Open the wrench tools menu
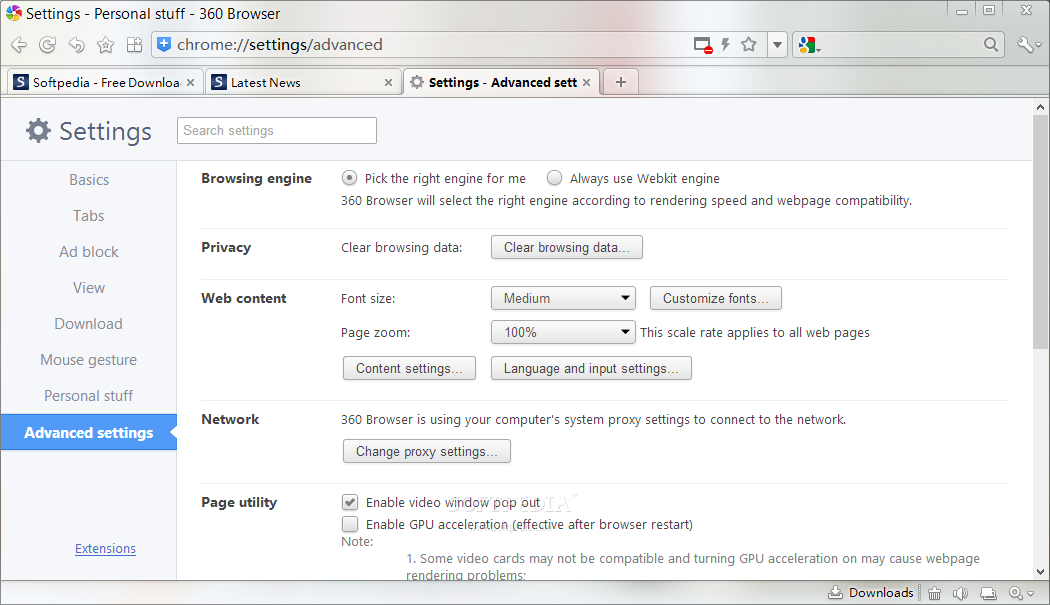1050x605 pixels. tap(1028, 45)
